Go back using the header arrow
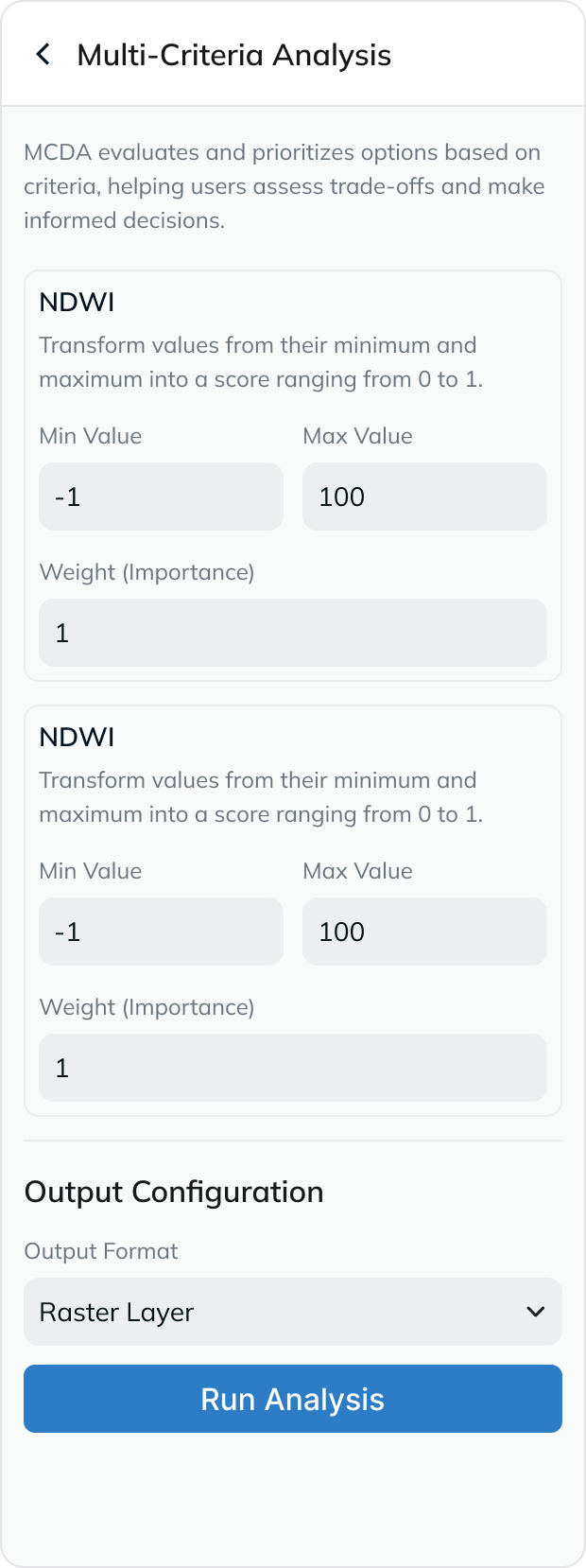Viewport: 586px width, 1568px height. click(43, 55)
